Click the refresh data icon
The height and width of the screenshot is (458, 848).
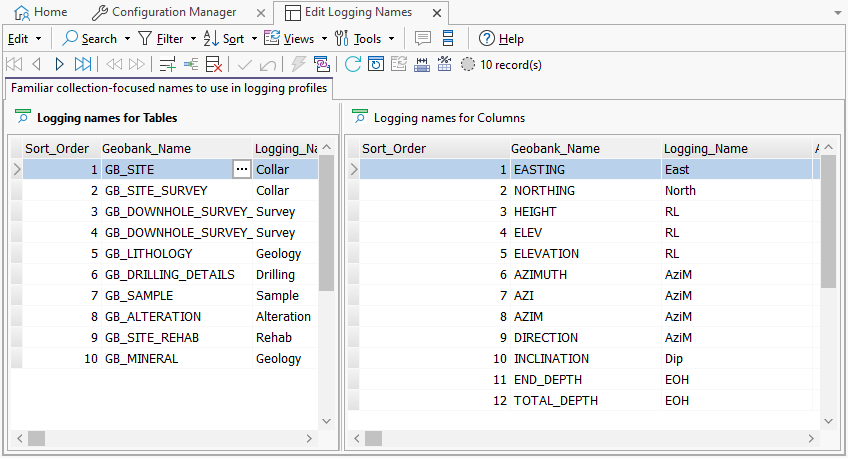click(x=353, y=65)
